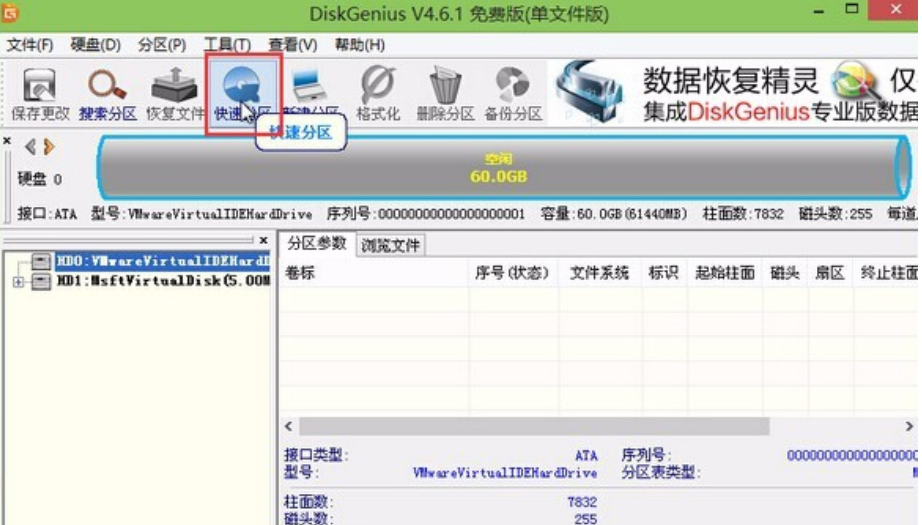The width and height of the screenshot is (922, 525).
Task: Go to next disk with orange right arrow
Action: 49,146
